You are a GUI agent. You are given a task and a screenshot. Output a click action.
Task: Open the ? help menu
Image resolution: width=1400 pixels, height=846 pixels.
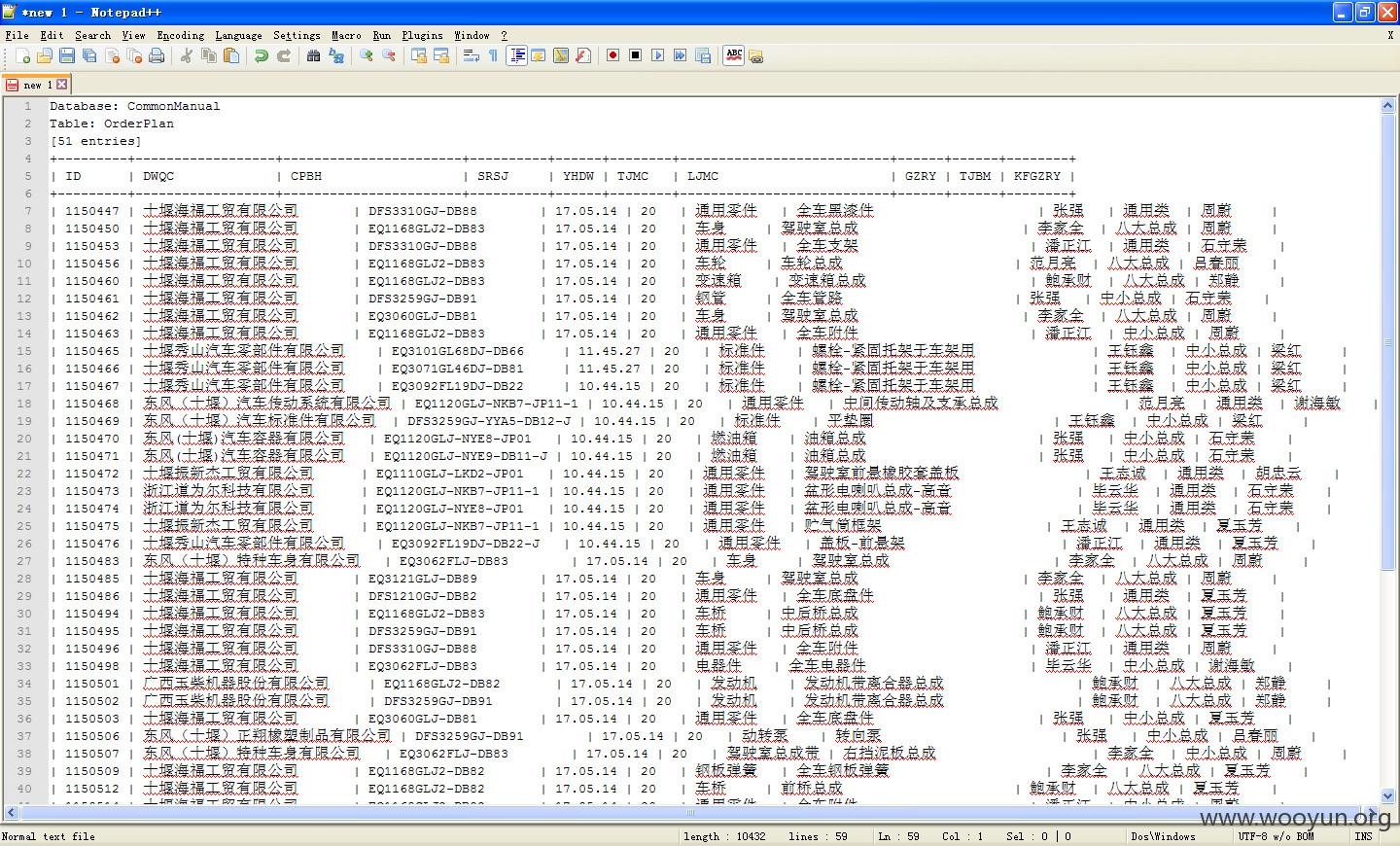point(504,35)
